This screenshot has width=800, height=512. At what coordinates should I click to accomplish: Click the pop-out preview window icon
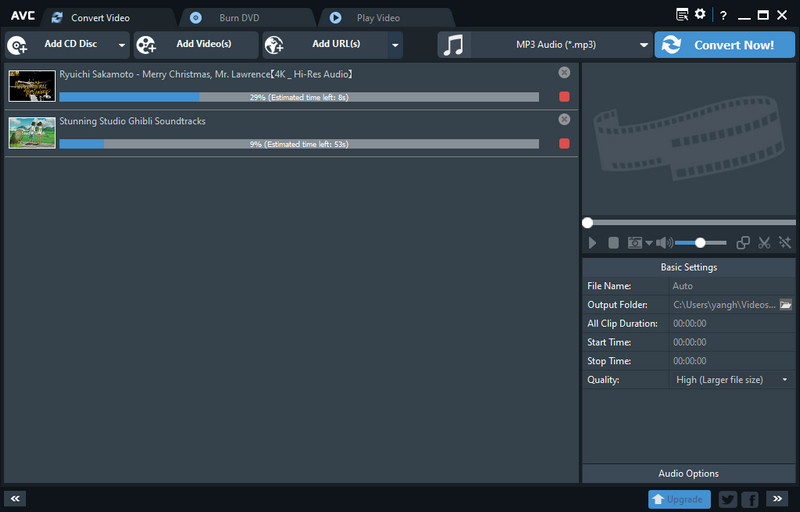pos(743,243)
